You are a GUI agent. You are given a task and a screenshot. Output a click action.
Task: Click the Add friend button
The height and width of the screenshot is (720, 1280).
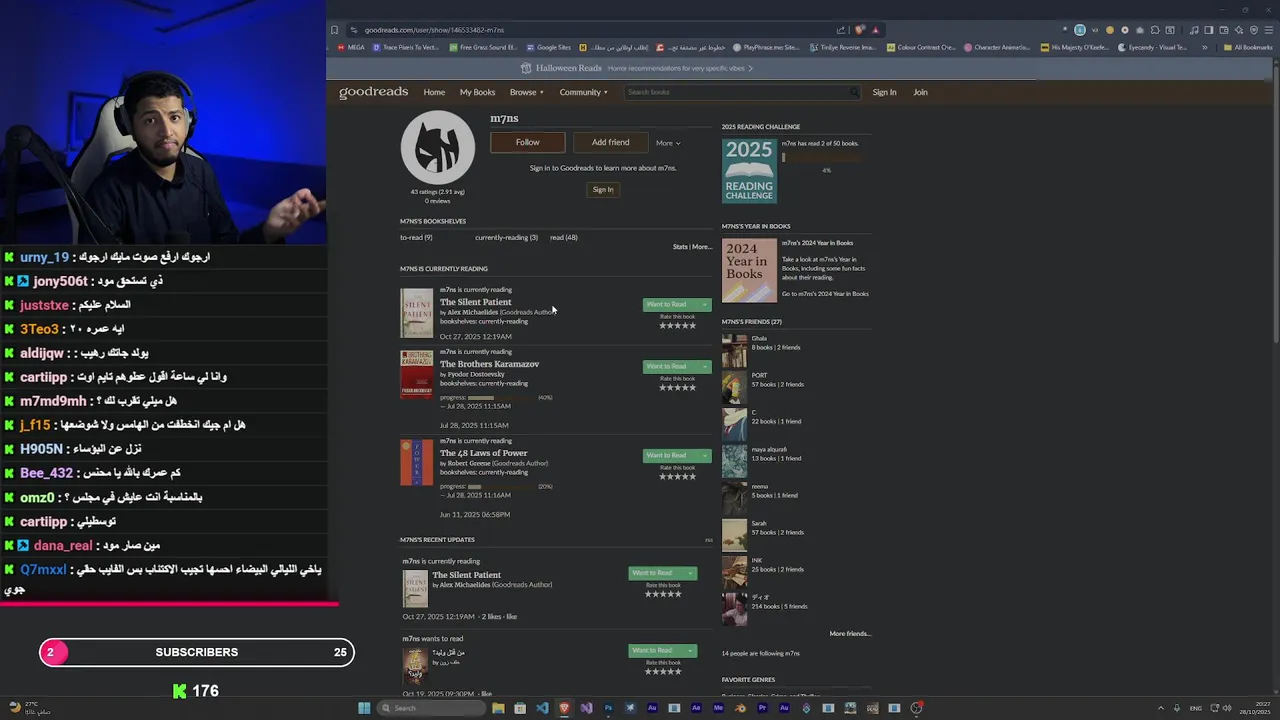click(x=610, y=142)
